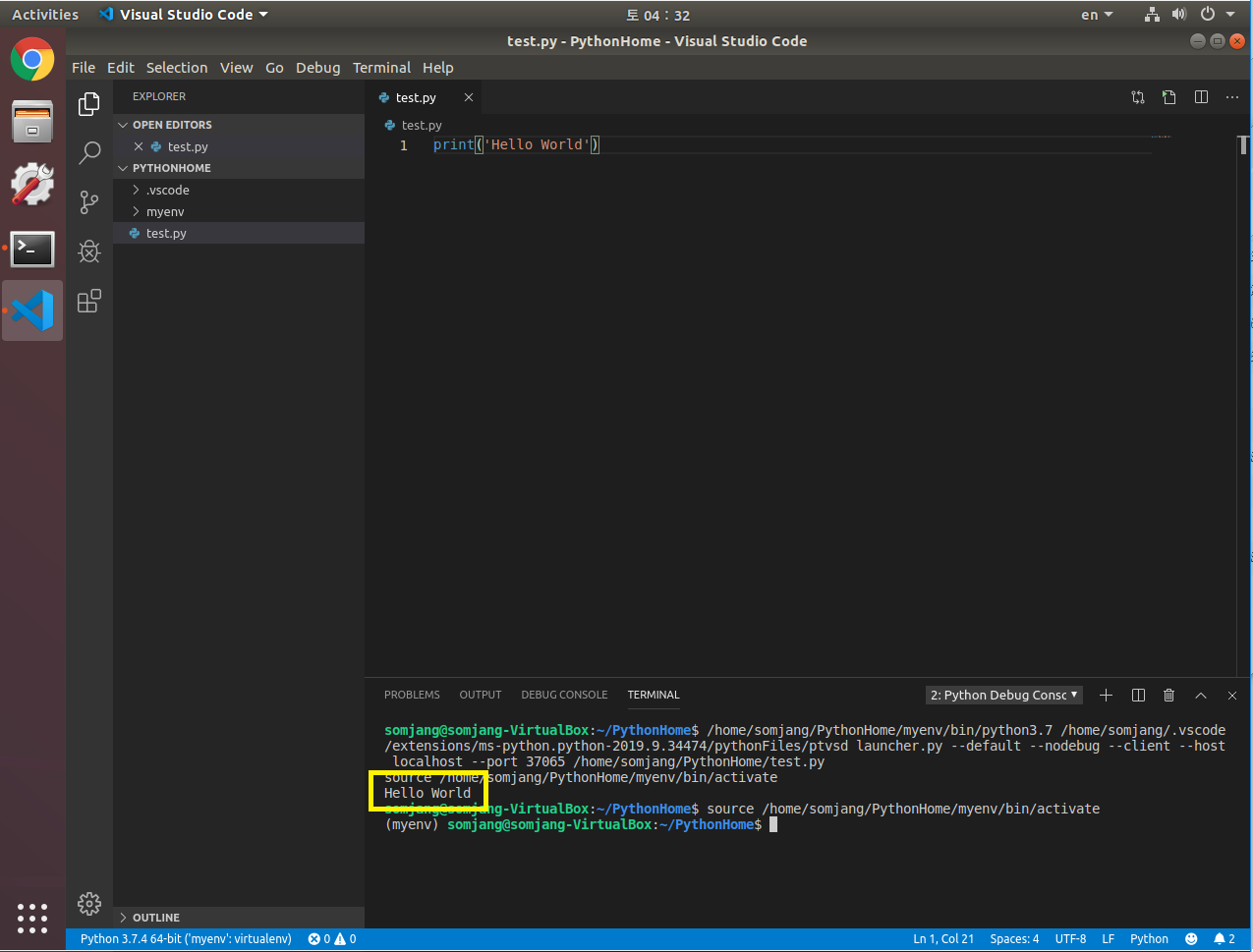The height and width of the screenshot is (952, 1253).
Task: Select the TERMINAL panel tab
Action: click(654, 695)
